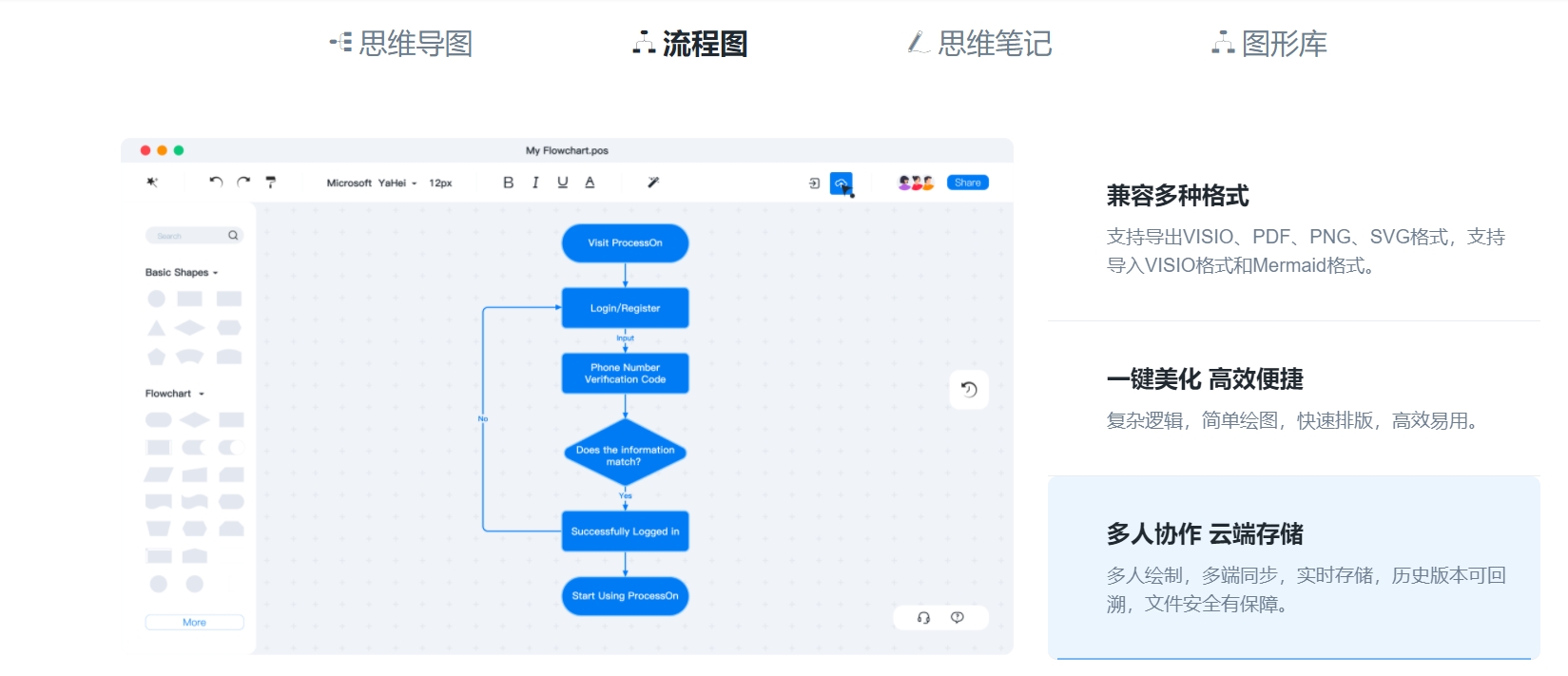Image resolution: width=1568 pixels, height=676 pixels.
Task: Click the Input connector label
Action: point(625,338)
